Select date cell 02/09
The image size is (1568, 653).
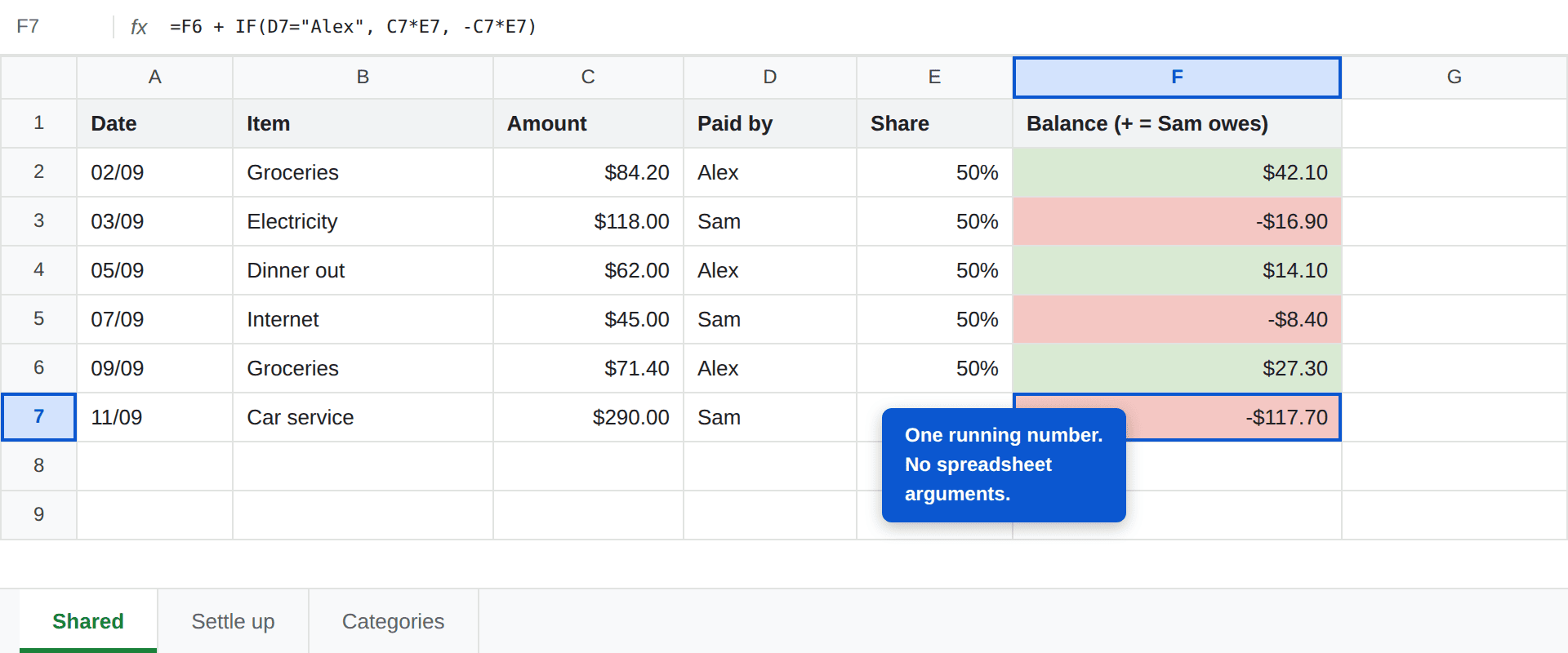point(154,172)
